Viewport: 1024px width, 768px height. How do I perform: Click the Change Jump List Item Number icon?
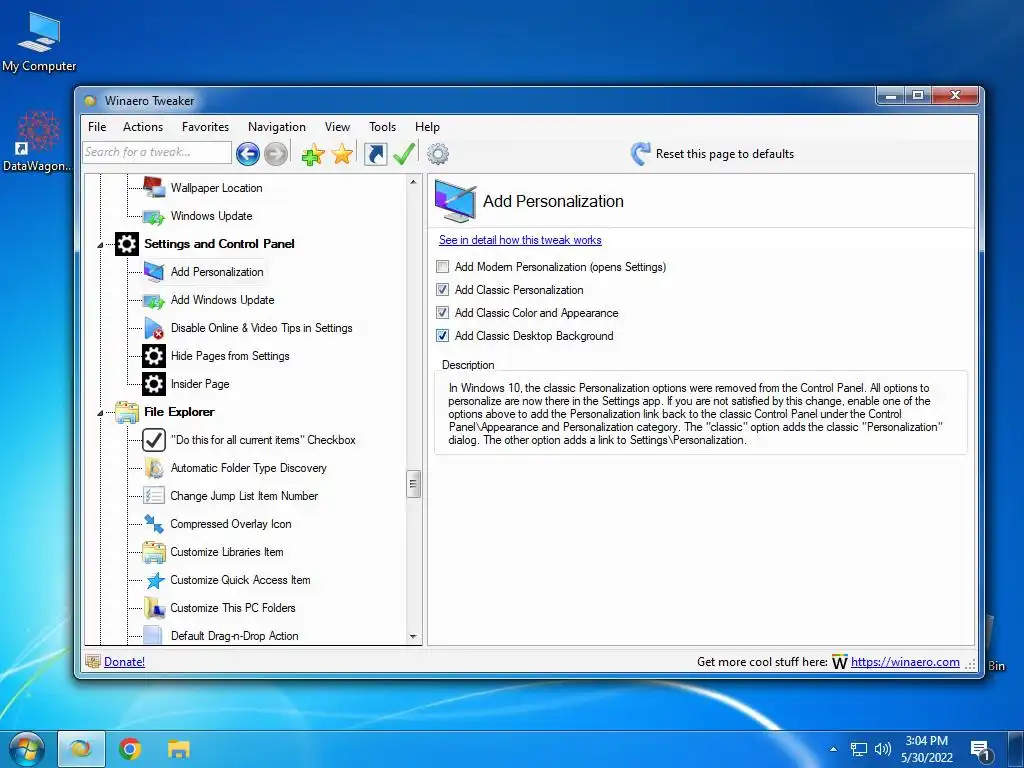coord(154,496)
